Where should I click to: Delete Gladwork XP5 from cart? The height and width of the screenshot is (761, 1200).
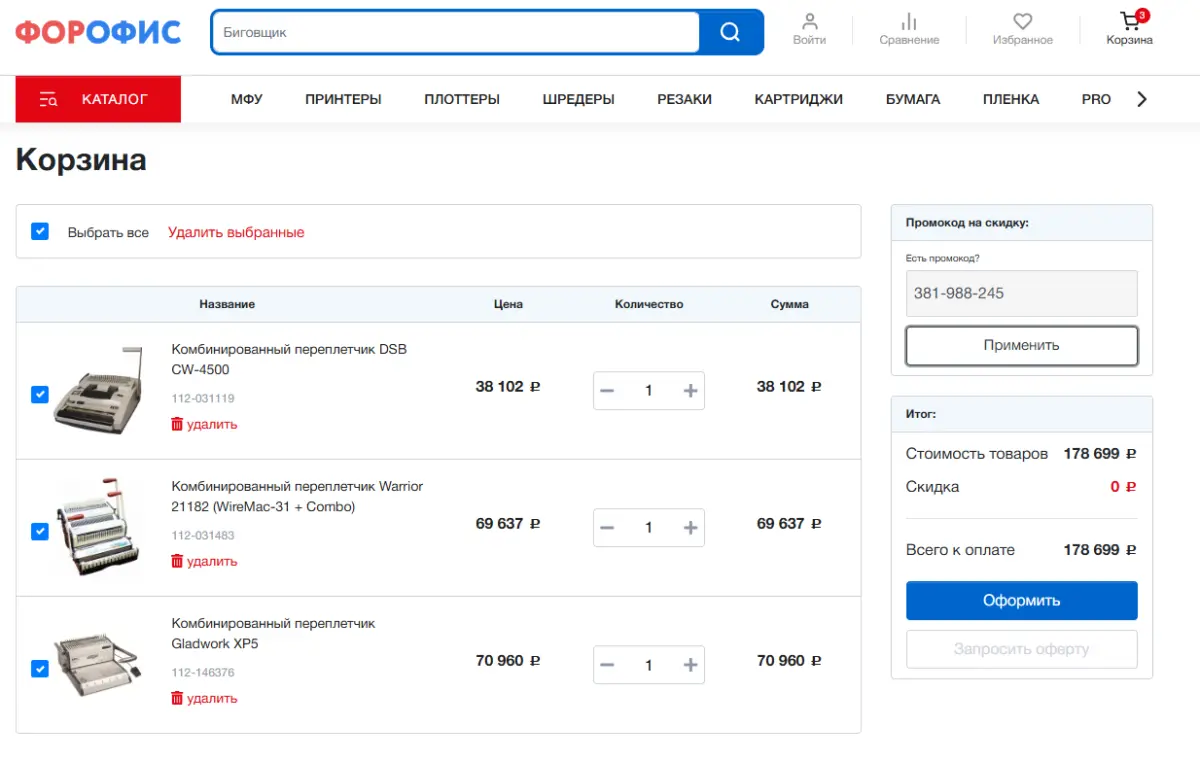click(x=204, y=698)
